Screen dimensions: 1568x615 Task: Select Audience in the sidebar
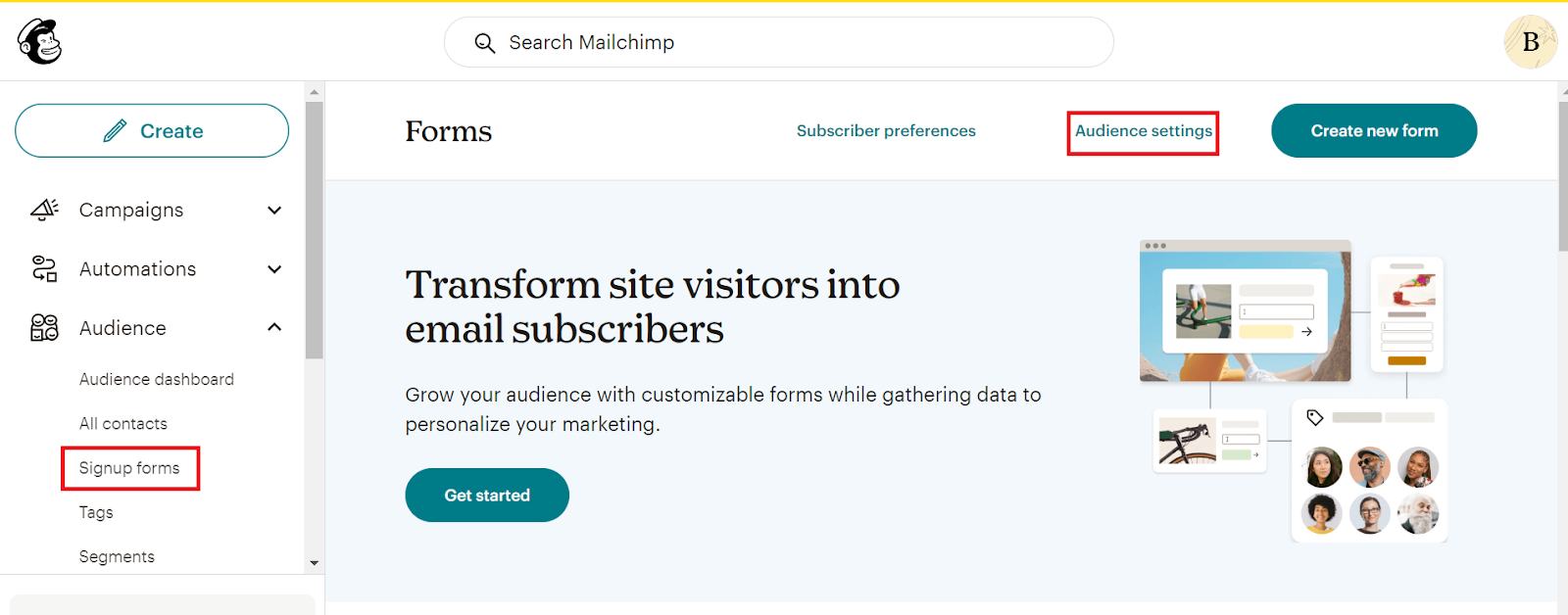(x=122, y=328)
